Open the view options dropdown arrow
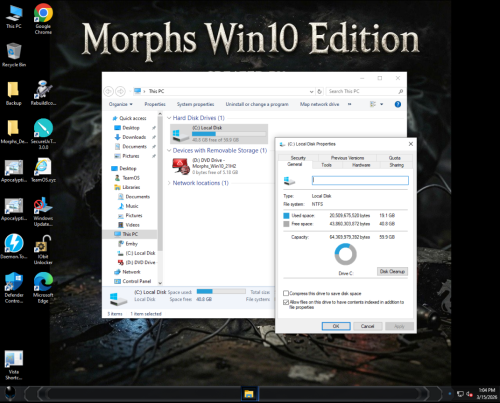 [x=382, y=104]
